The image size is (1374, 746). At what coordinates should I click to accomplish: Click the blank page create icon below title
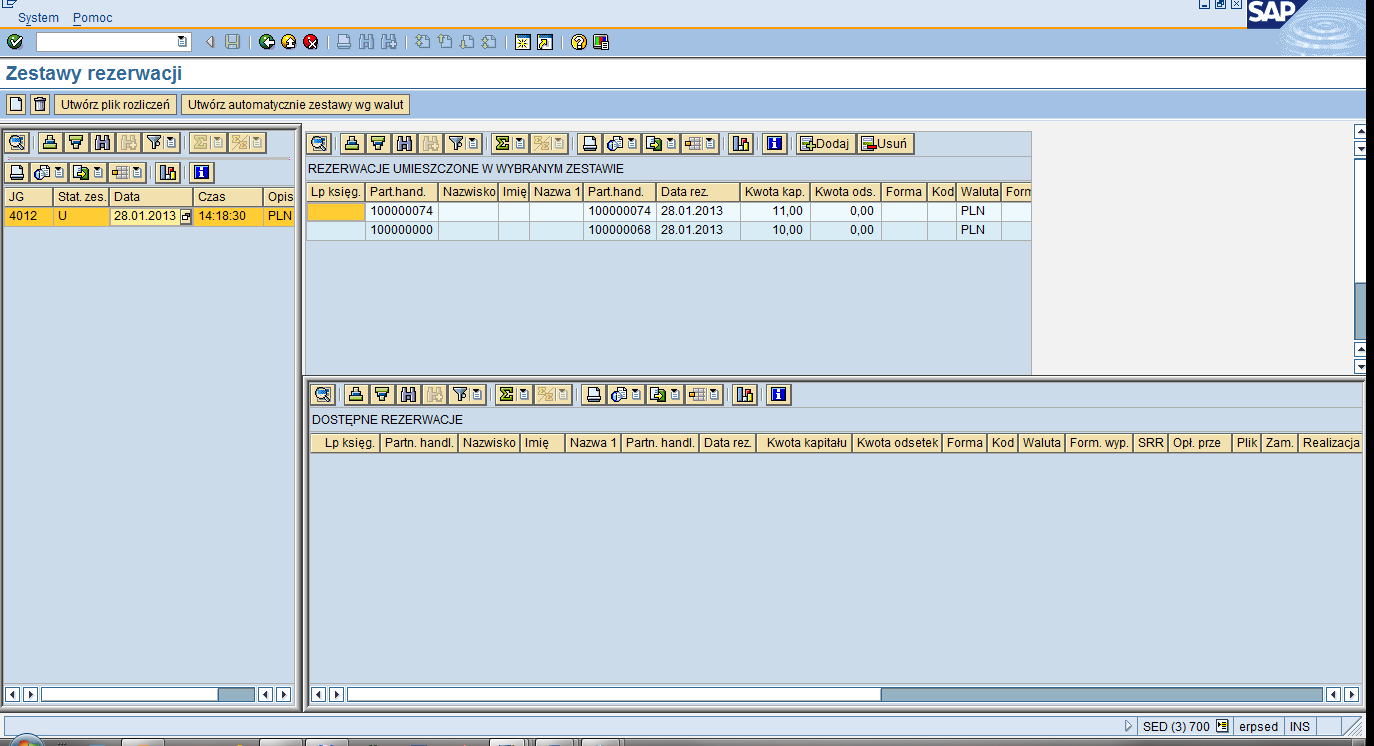tap(16, 104)
